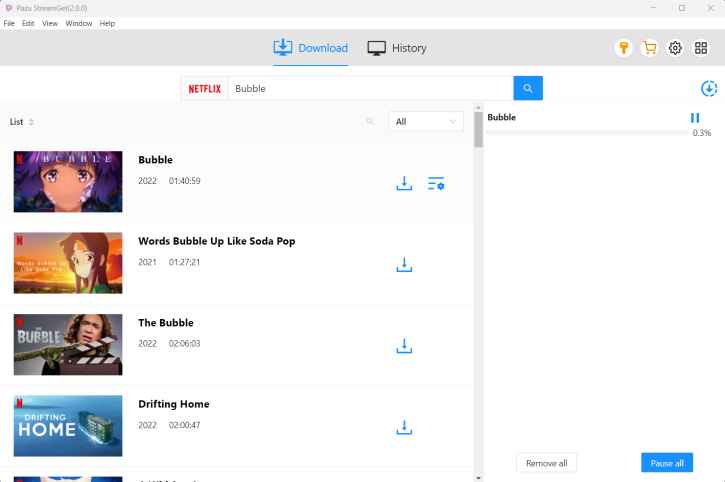Click the blue search button
Viewport: 725px width, 482px height.
tap(527, 88)
